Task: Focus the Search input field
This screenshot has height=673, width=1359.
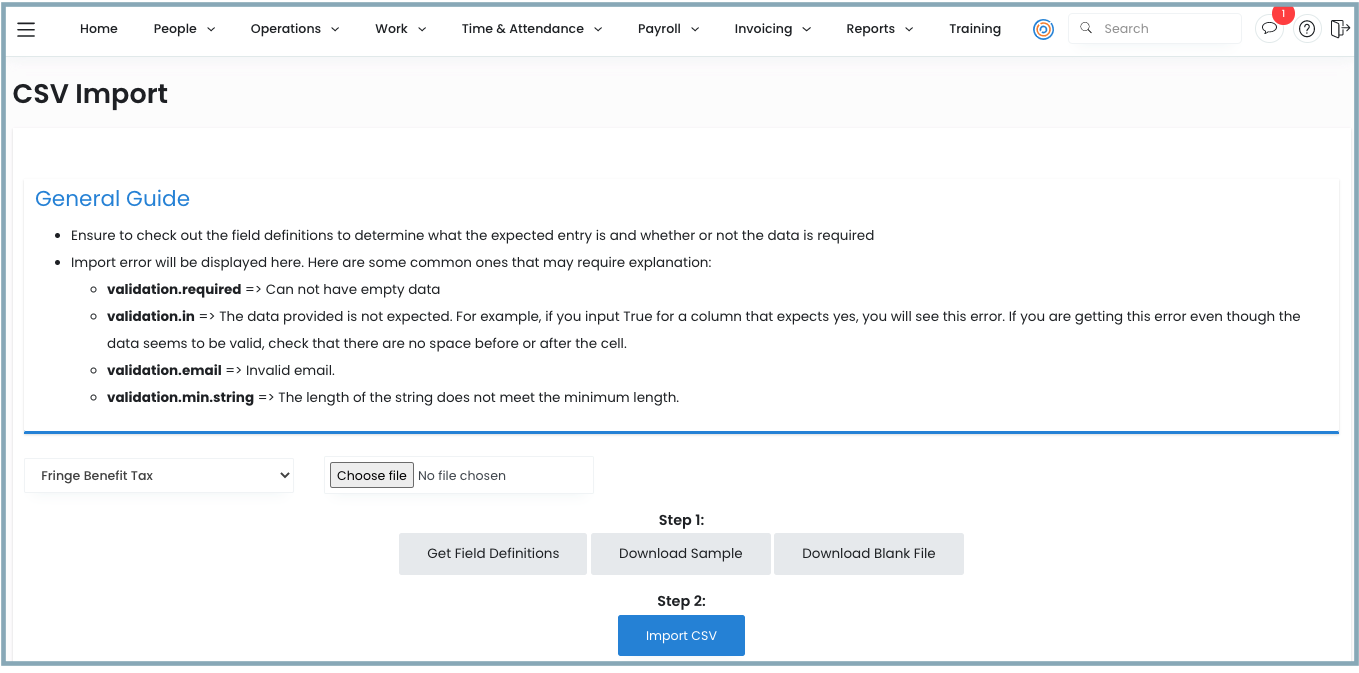Action: [x=1165, y=29]
